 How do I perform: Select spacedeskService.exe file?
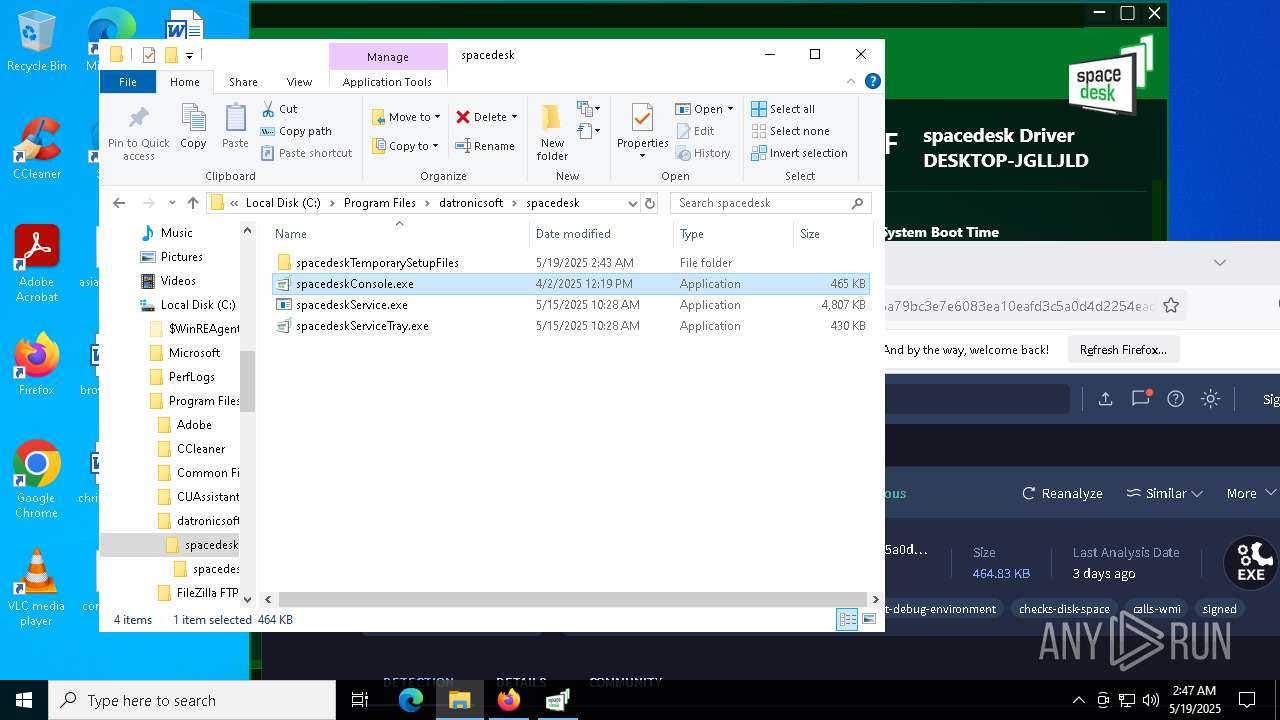tap(570, 305)
